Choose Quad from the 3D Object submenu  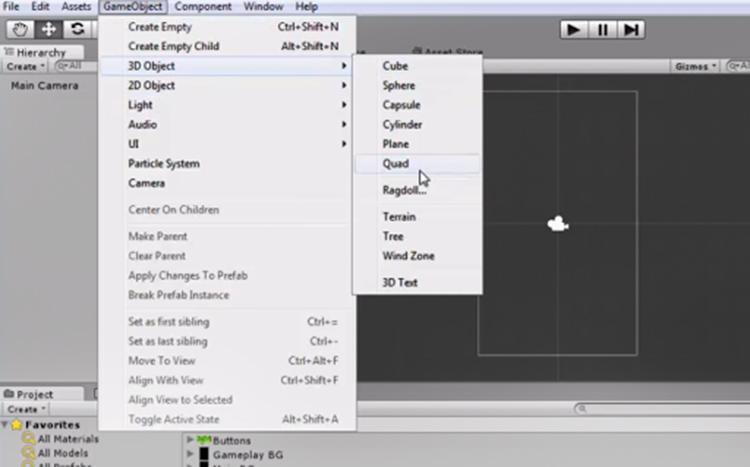(x=396, y=164)
